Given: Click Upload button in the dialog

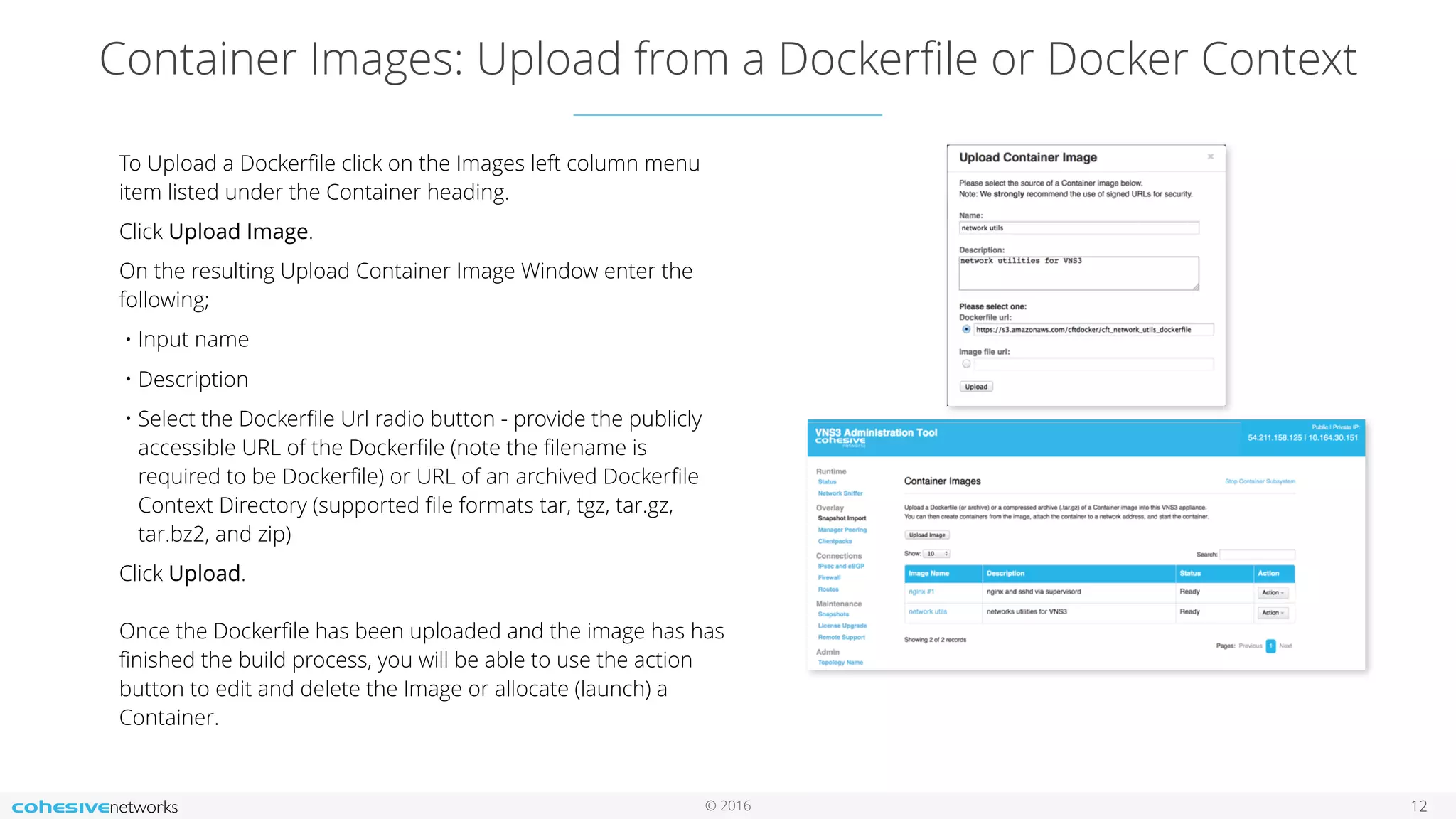Looking at the screenshot, I should click(x=976, y=387).
